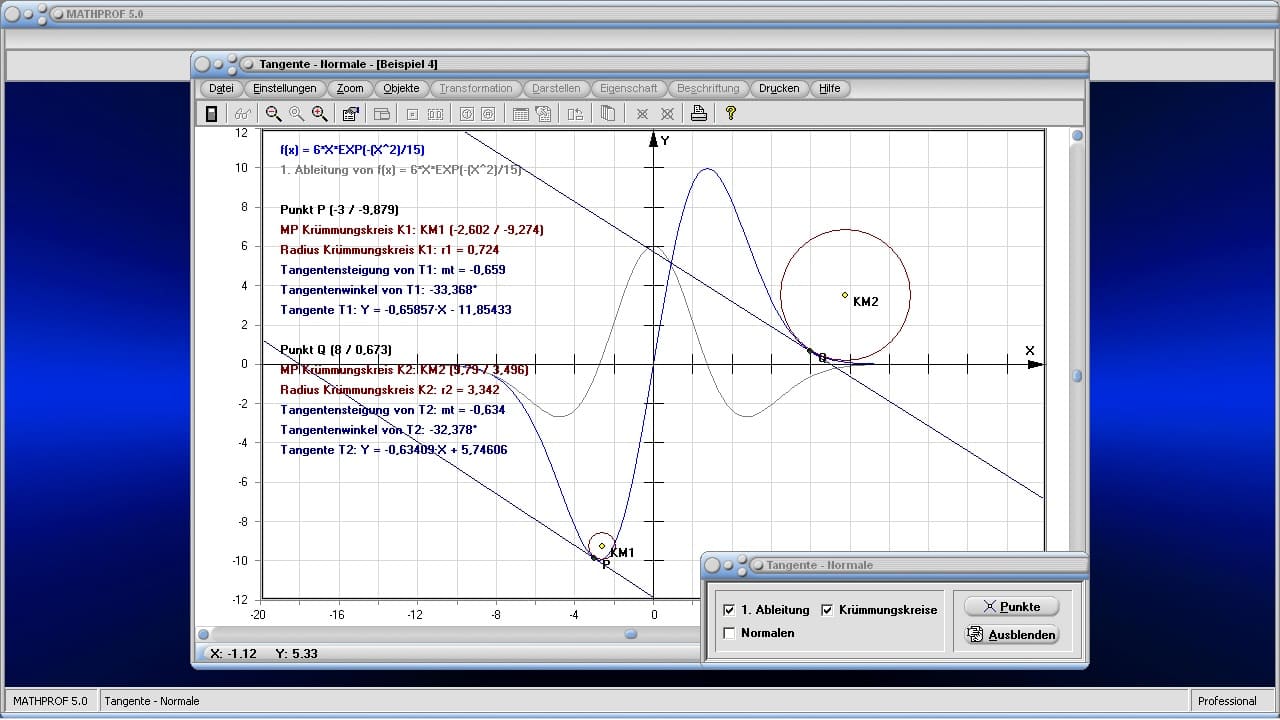Click 'MATHPROF 5.0' status bar cell
The width and height of the screenshot is (1280, 720).
point(50,701)
